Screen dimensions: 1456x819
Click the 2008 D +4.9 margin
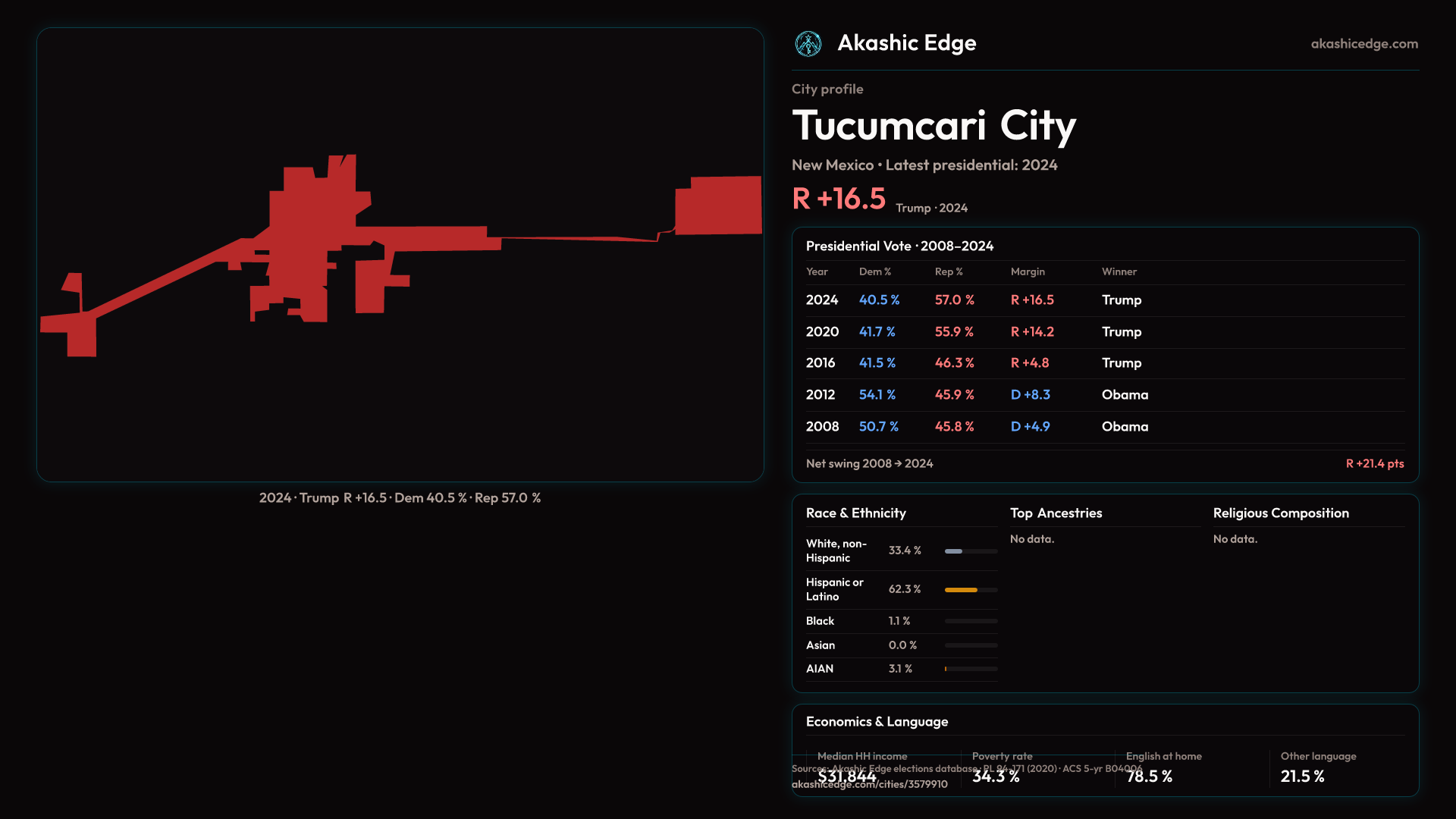tap(1030, 427)
